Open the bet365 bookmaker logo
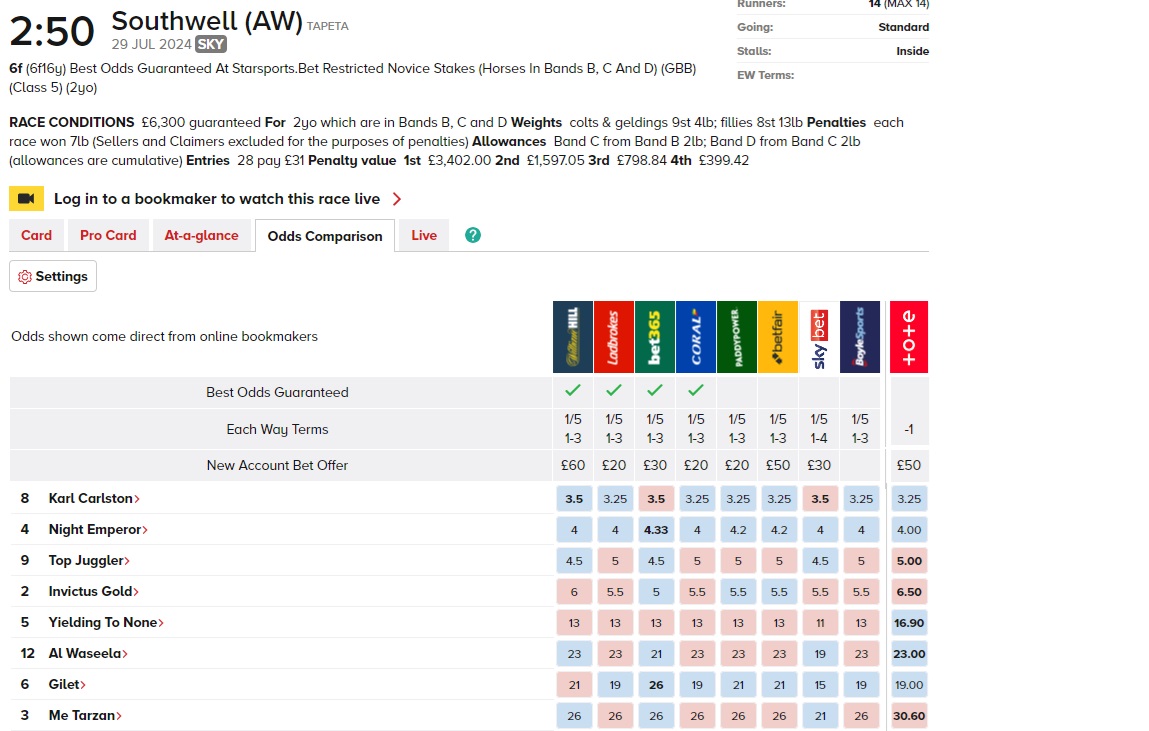Viewport: 1149px width, 731px height. (655, 337)
